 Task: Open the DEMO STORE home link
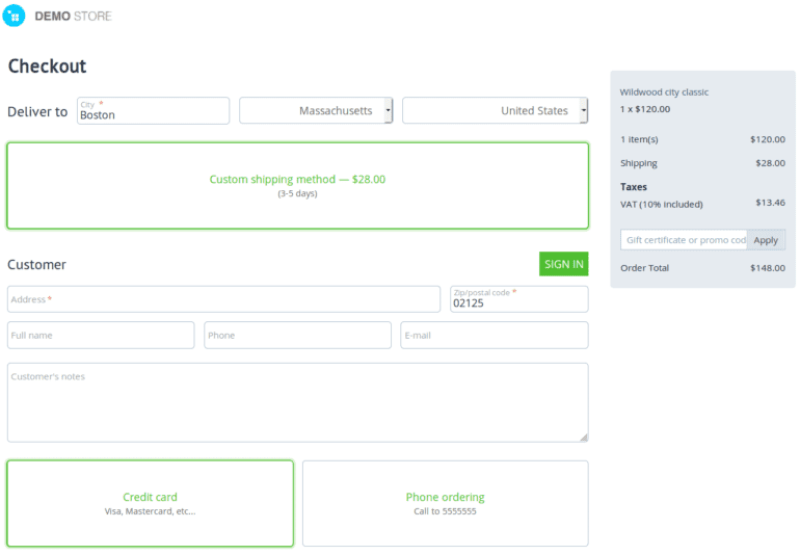[x=73, y=16]
